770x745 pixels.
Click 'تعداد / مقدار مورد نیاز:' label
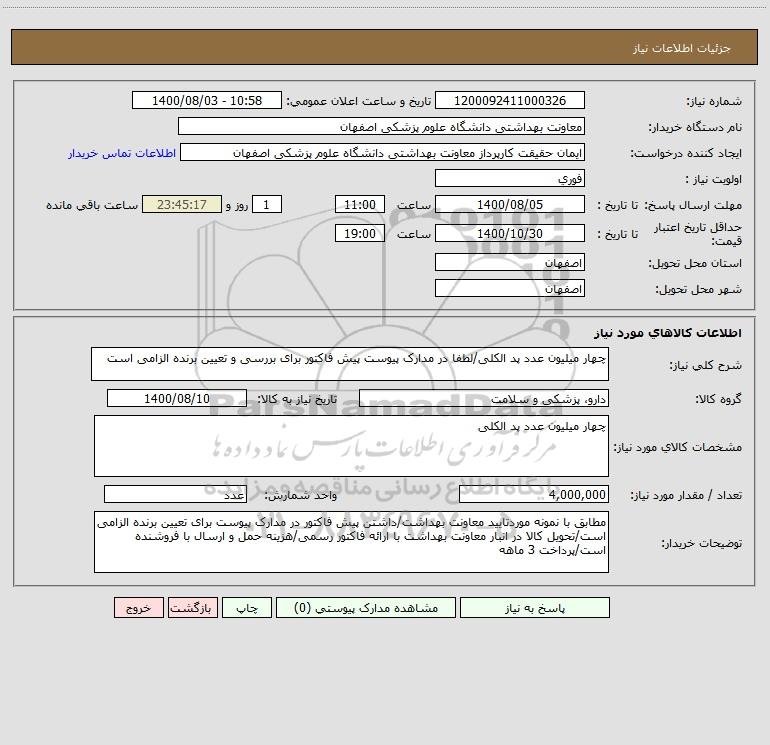tap(686, 495)
